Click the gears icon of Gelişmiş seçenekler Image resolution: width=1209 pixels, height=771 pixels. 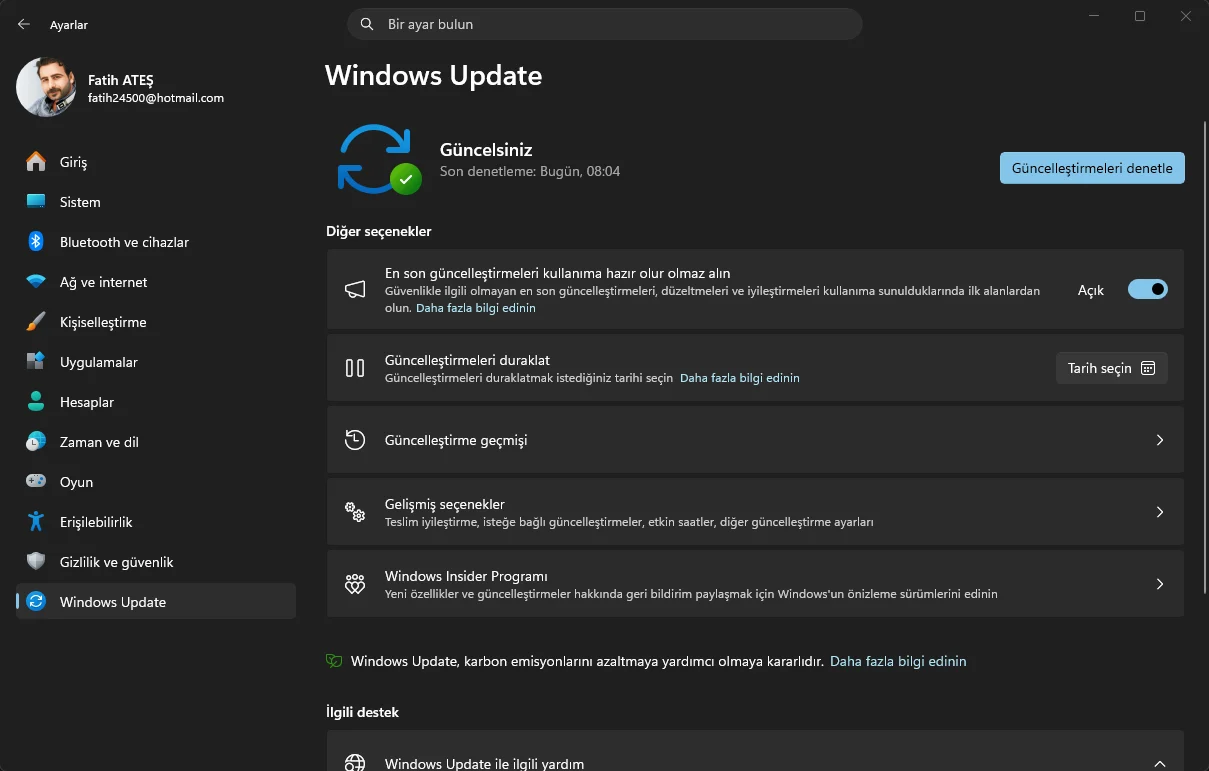click(355, 512)
